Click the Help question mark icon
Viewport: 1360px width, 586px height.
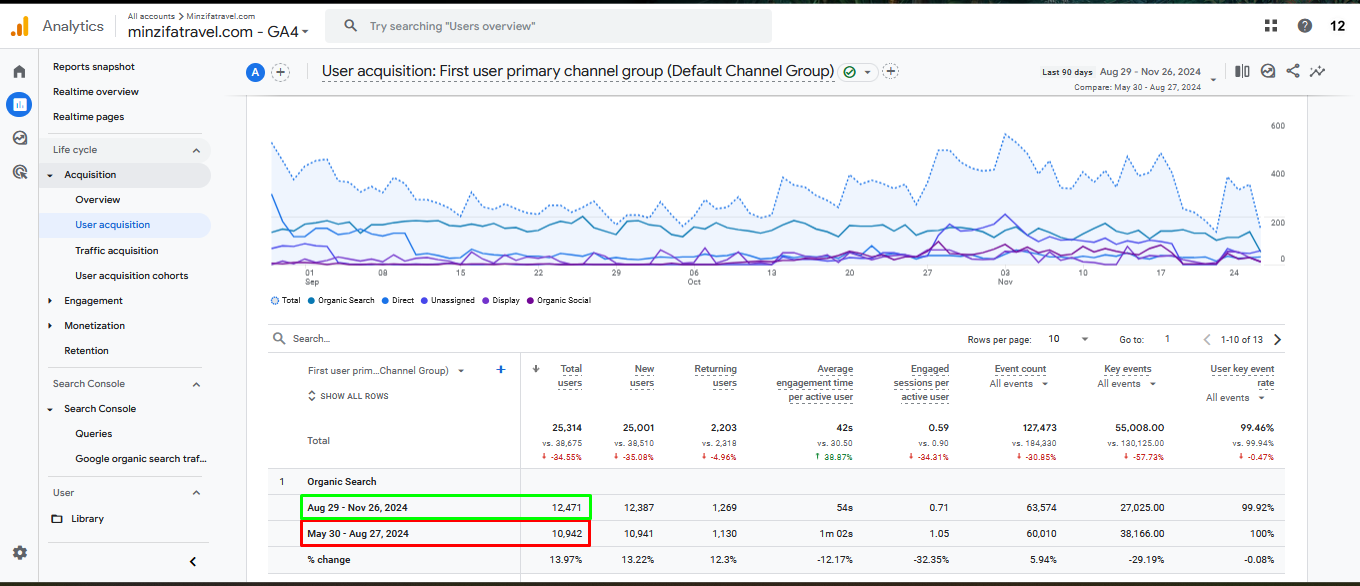click(x=1305, y=25)
